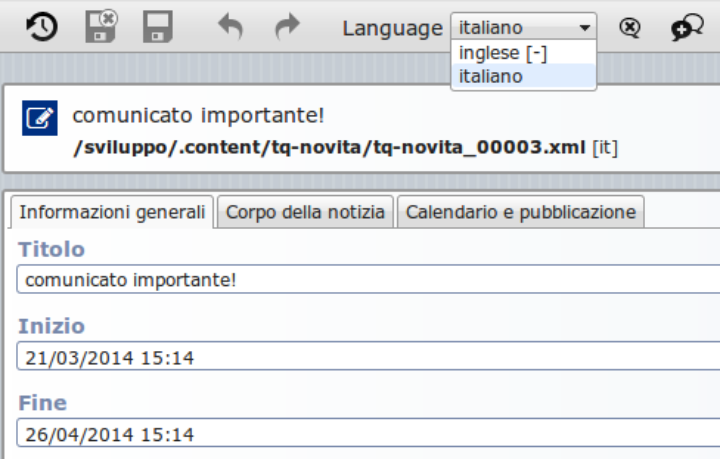Click the Language label in the toolbar
The image size is (720, 459).
pyautogui.click(x=393, y=28)
